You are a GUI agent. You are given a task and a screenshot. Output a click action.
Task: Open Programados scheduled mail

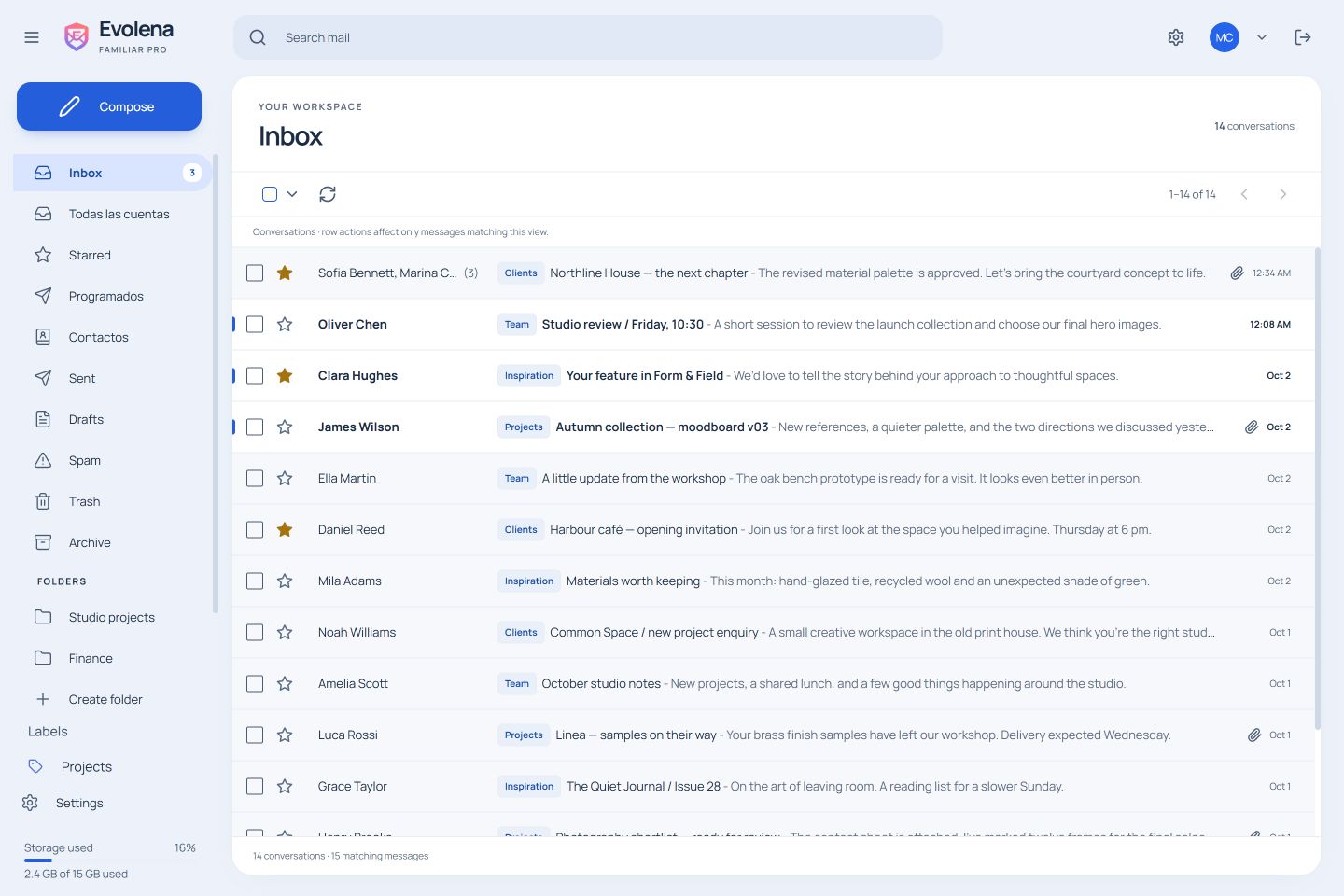(x=112, y=296)
